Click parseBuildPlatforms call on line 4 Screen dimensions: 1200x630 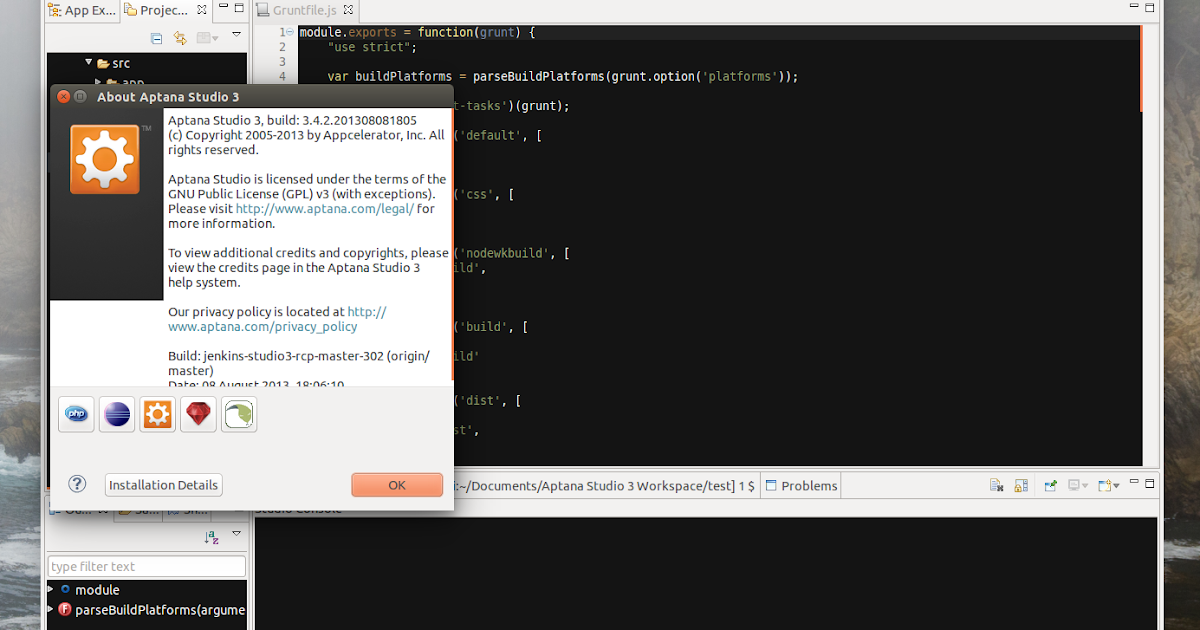pyautogui.click(x=537, y=76)
